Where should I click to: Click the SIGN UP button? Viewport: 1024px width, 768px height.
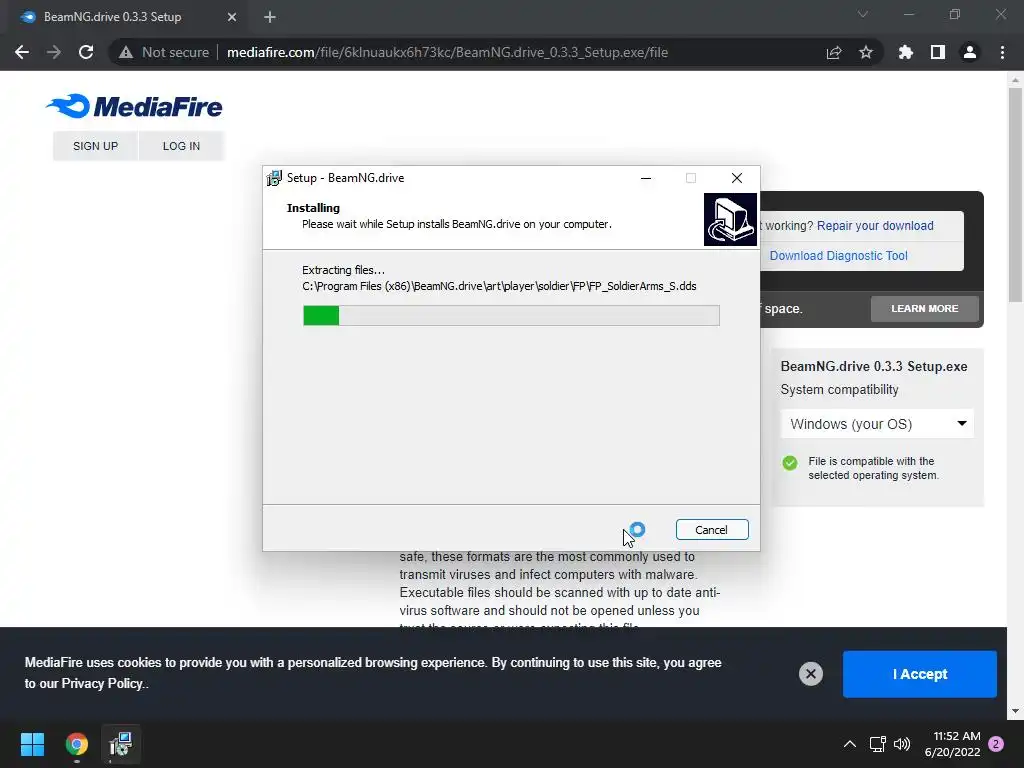95,146
